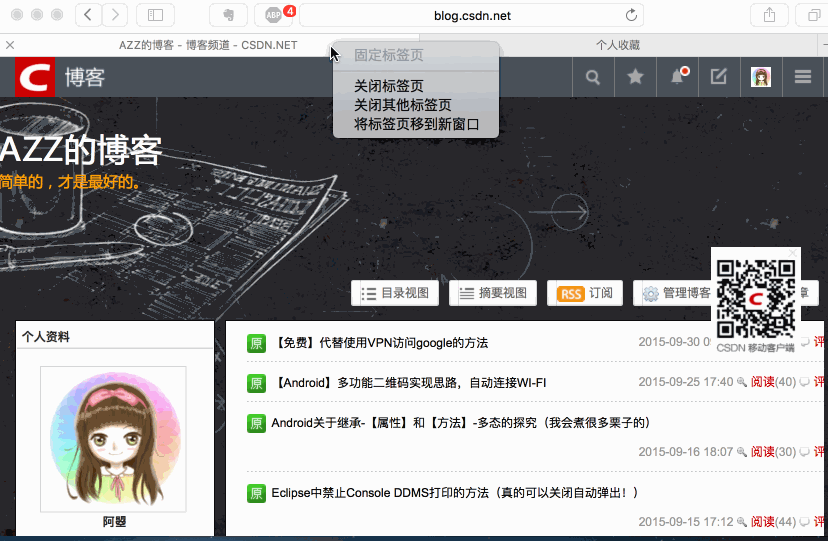Click subtitle 简单的，才是最好的。
This screenshot has height=541, width=828.
(70, 182)
